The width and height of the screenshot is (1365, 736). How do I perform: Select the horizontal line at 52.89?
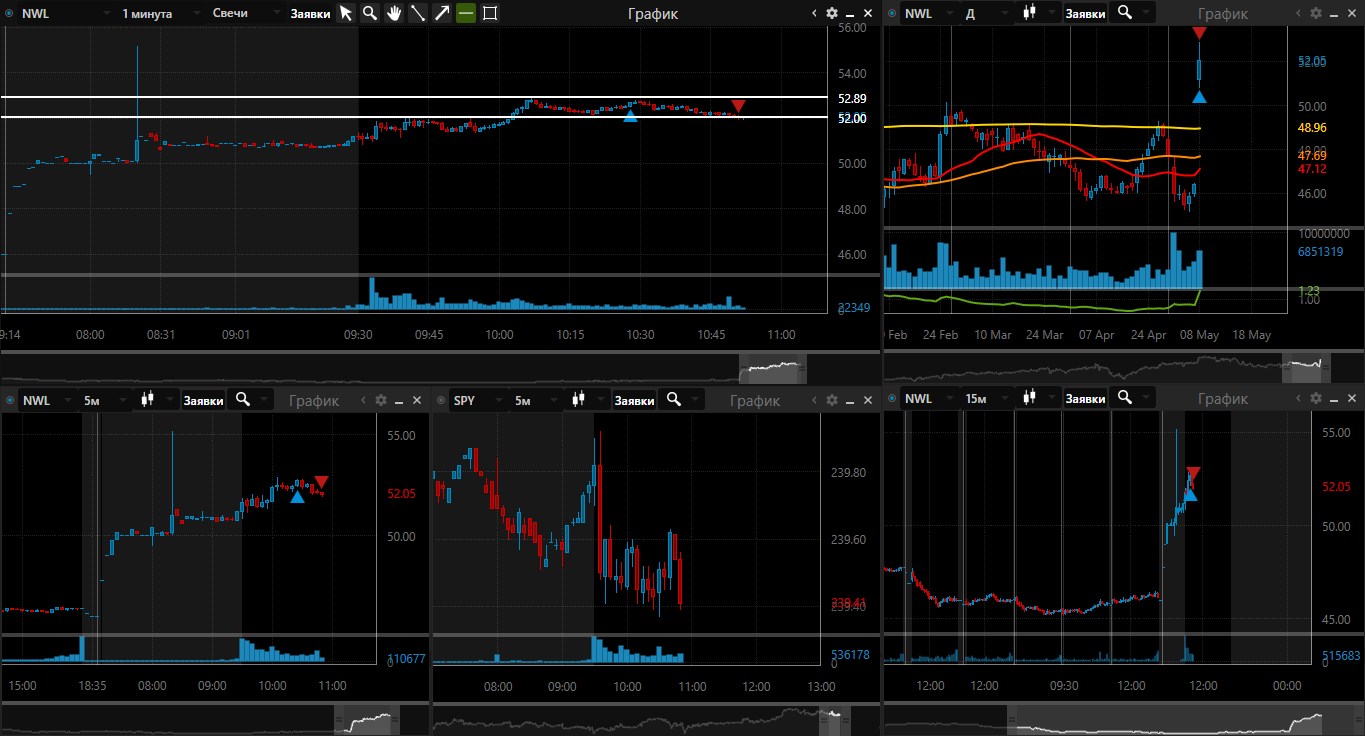tap(416, 98)
